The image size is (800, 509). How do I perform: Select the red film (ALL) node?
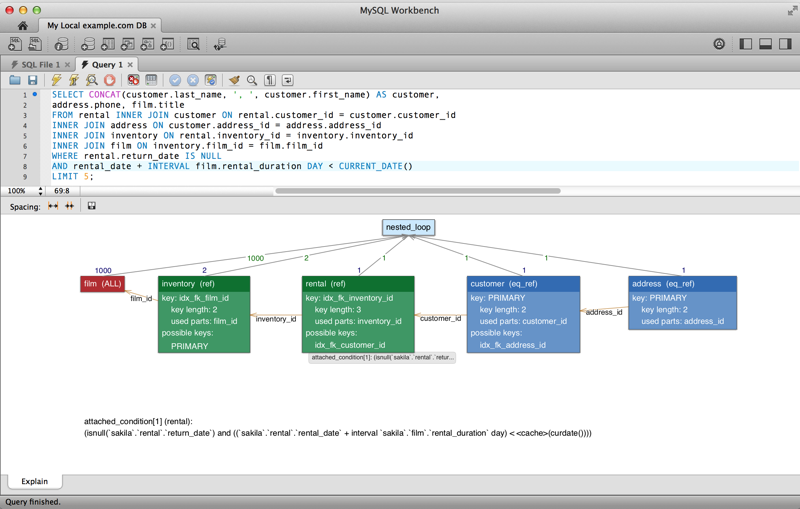click(103, 284)
